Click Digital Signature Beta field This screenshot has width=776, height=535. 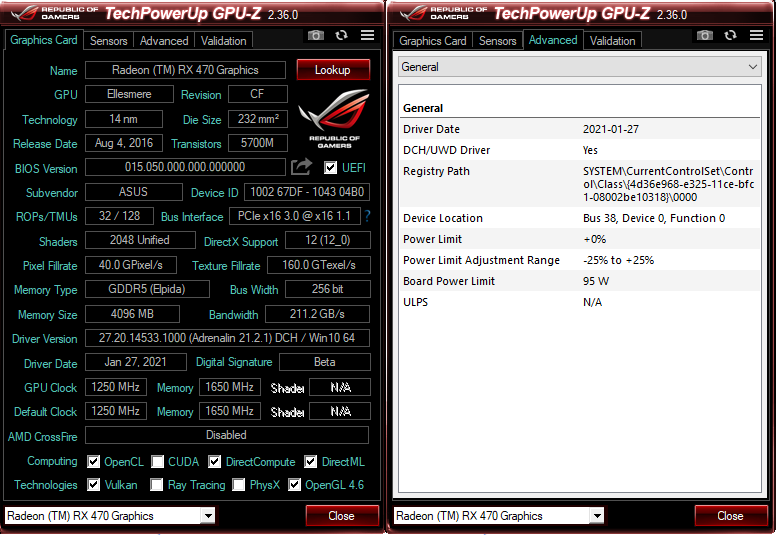click(325, 362)
